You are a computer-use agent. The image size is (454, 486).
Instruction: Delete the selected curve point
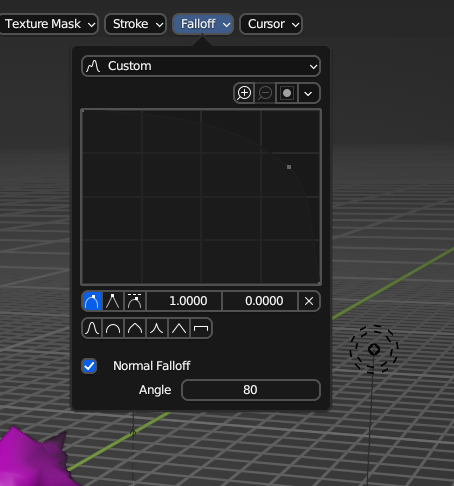coord(309,301)
